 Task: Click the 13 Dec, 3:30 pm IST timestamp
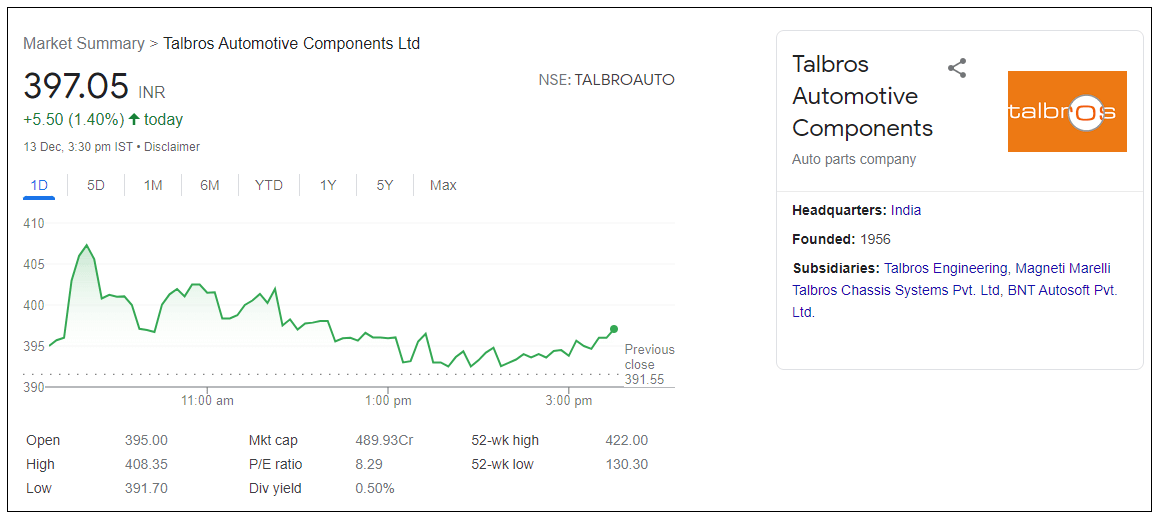pyautogui.click(x=77, y=147)
